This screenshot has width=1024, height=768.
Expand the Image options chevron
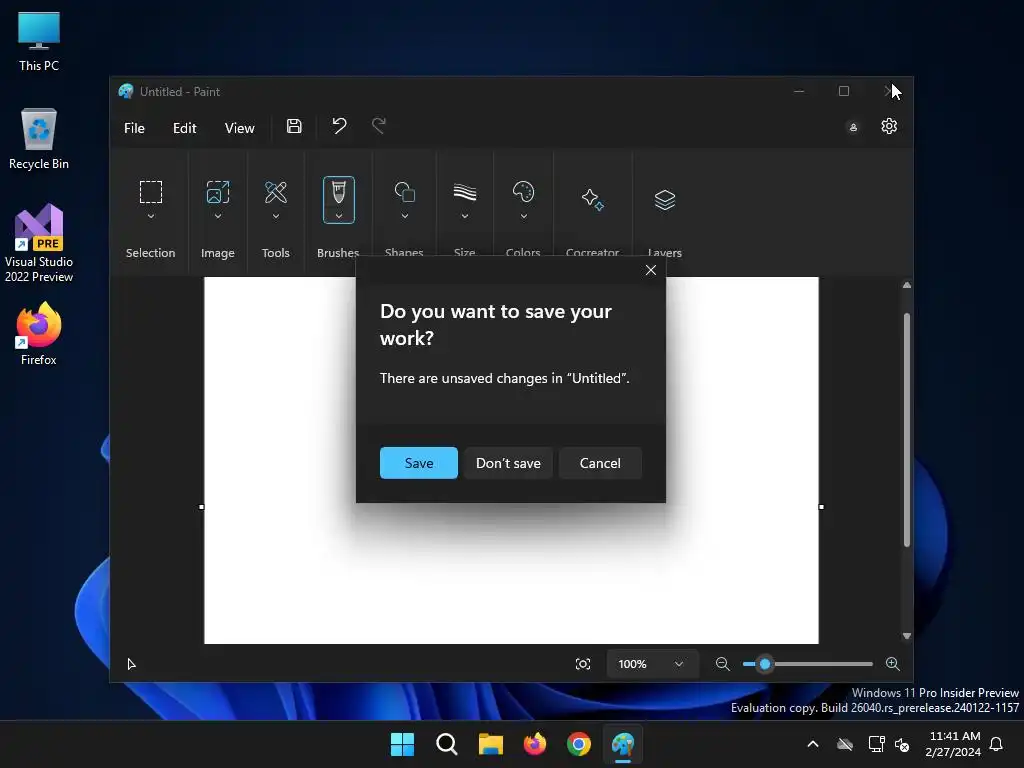click(x=218, y=216)
